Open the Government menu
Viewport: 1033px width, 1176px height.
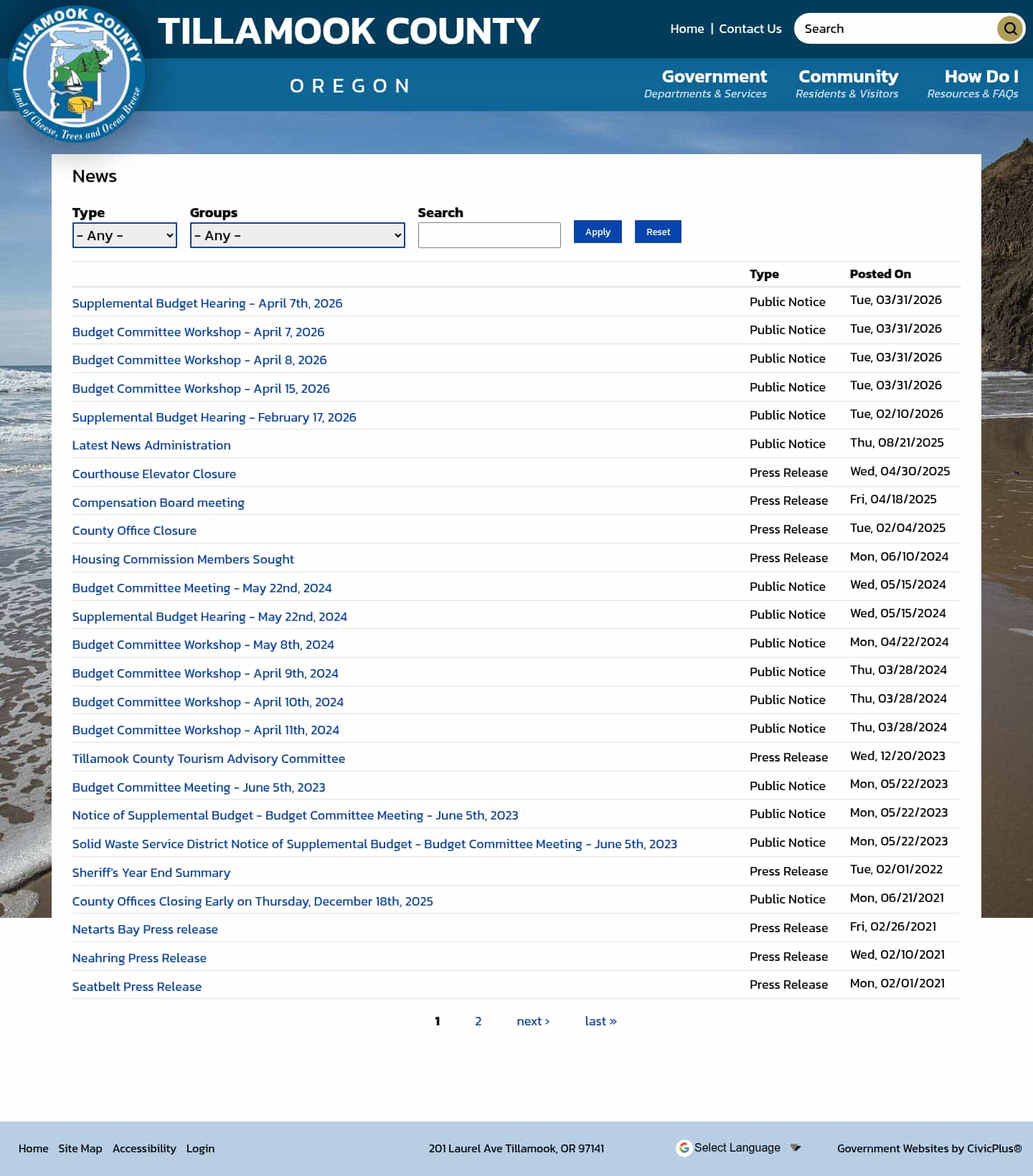[705, 84]
